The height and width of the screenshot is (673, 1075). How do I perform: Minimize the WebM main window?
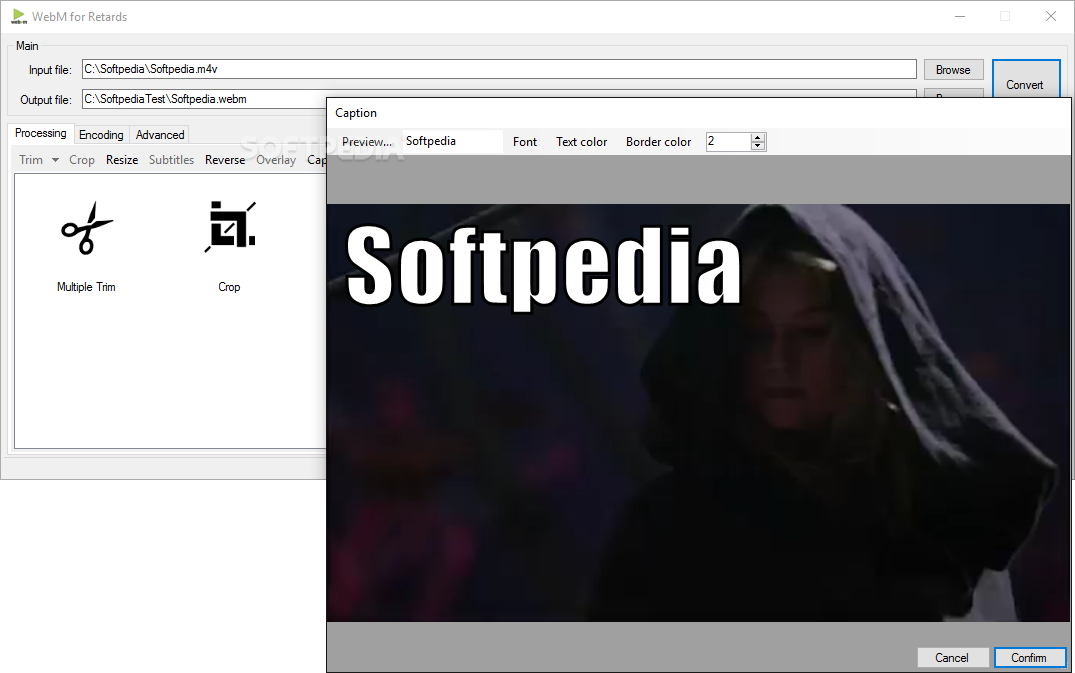[960, 16]
